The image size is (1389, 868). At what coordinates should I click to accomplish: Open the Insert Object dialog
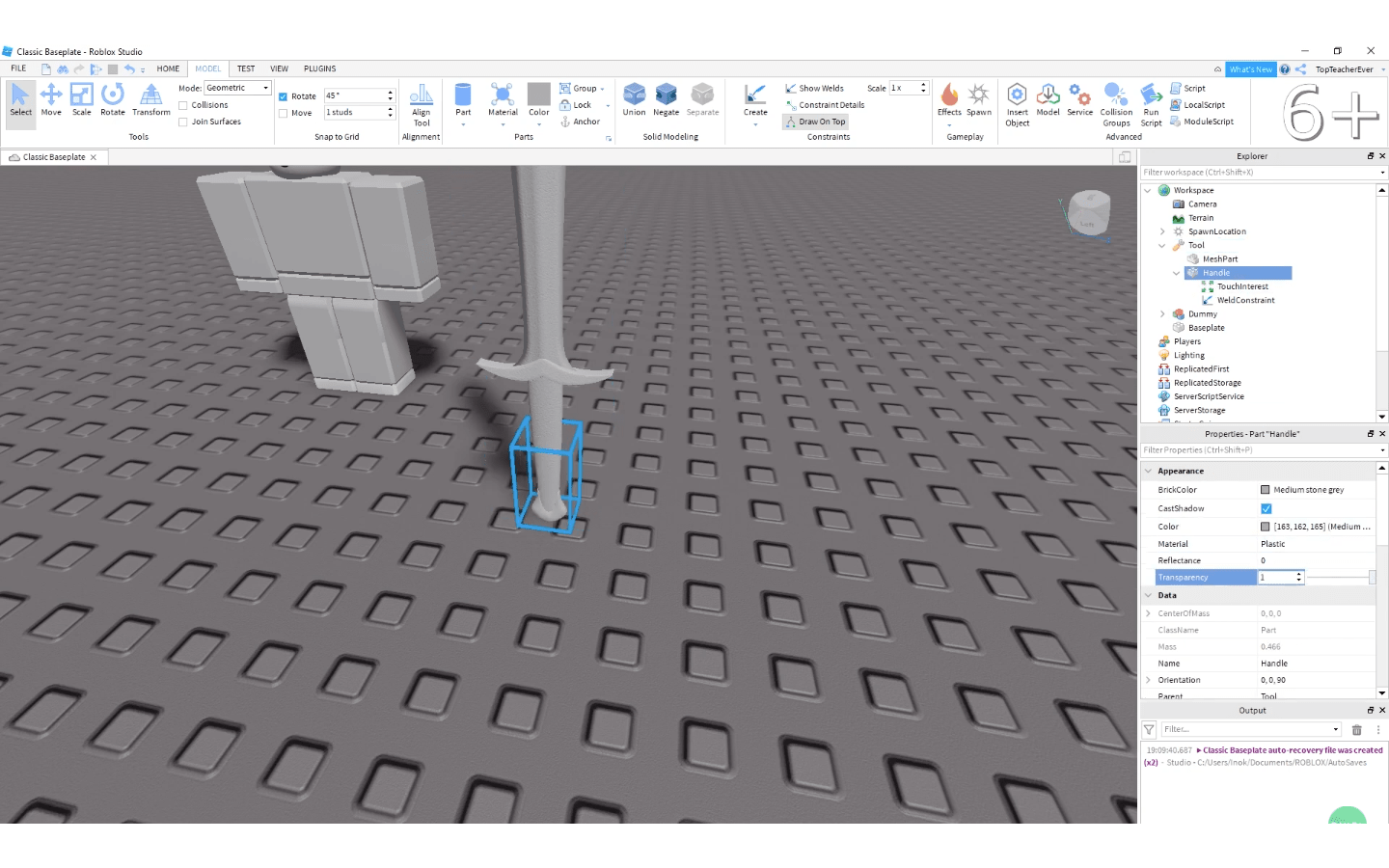pos(1018,105)
